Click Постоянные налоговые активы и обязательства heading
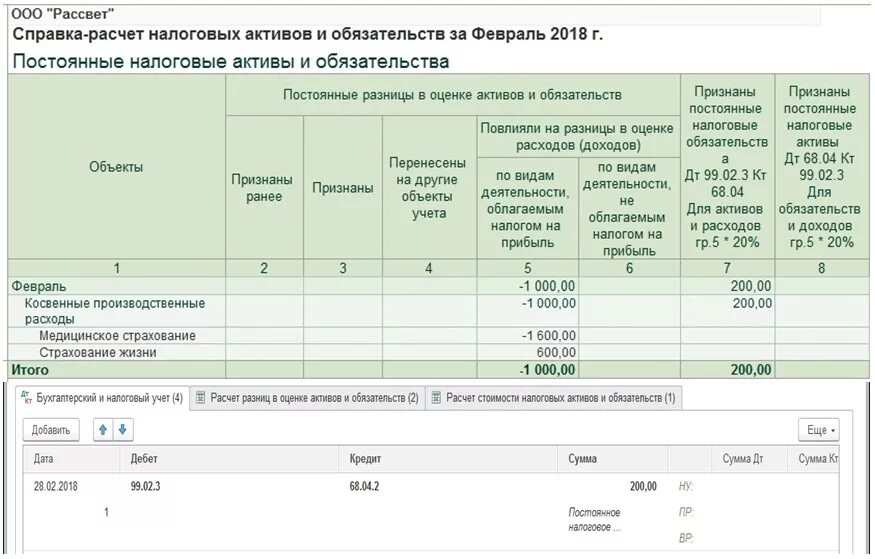Screen dimensions: 875x559 [230, 61]
